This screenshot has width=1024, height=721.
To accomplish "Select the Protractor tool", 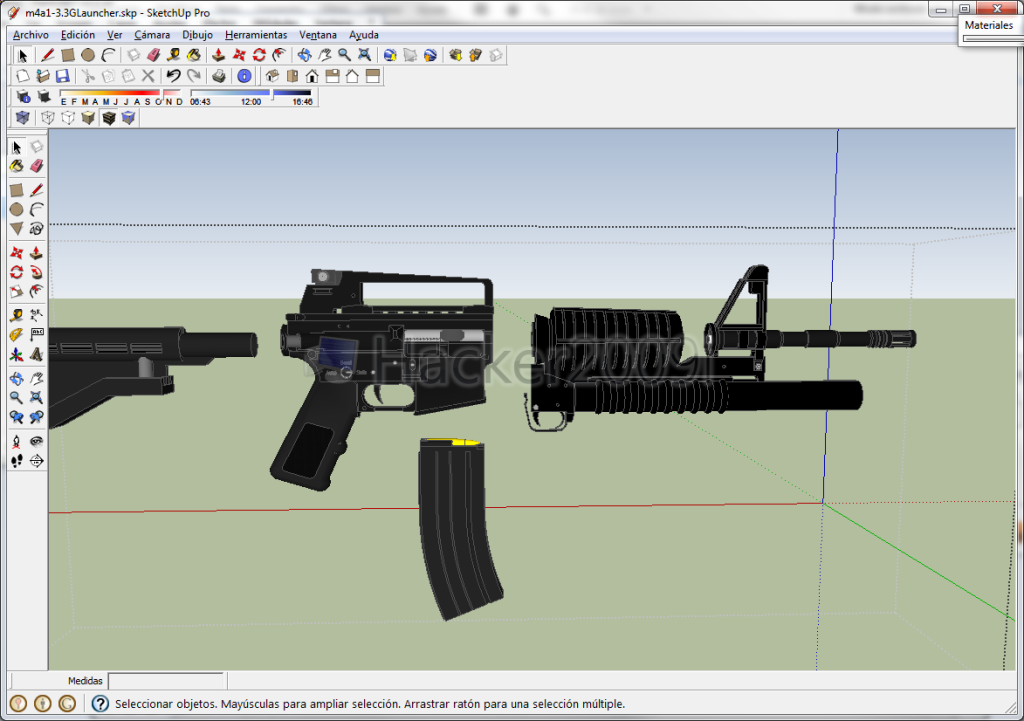I will (x=17, y=335).
